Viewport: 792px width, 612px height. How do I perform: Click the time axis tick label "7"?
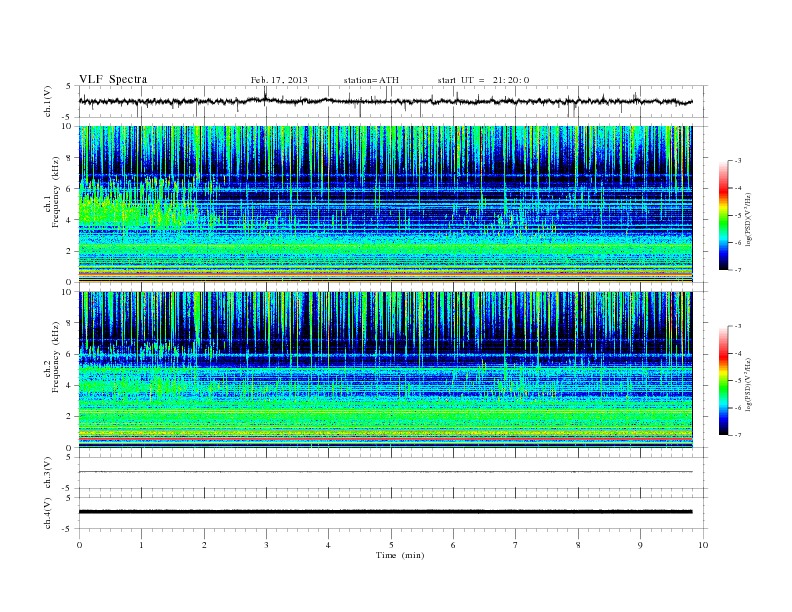[516, 545]
